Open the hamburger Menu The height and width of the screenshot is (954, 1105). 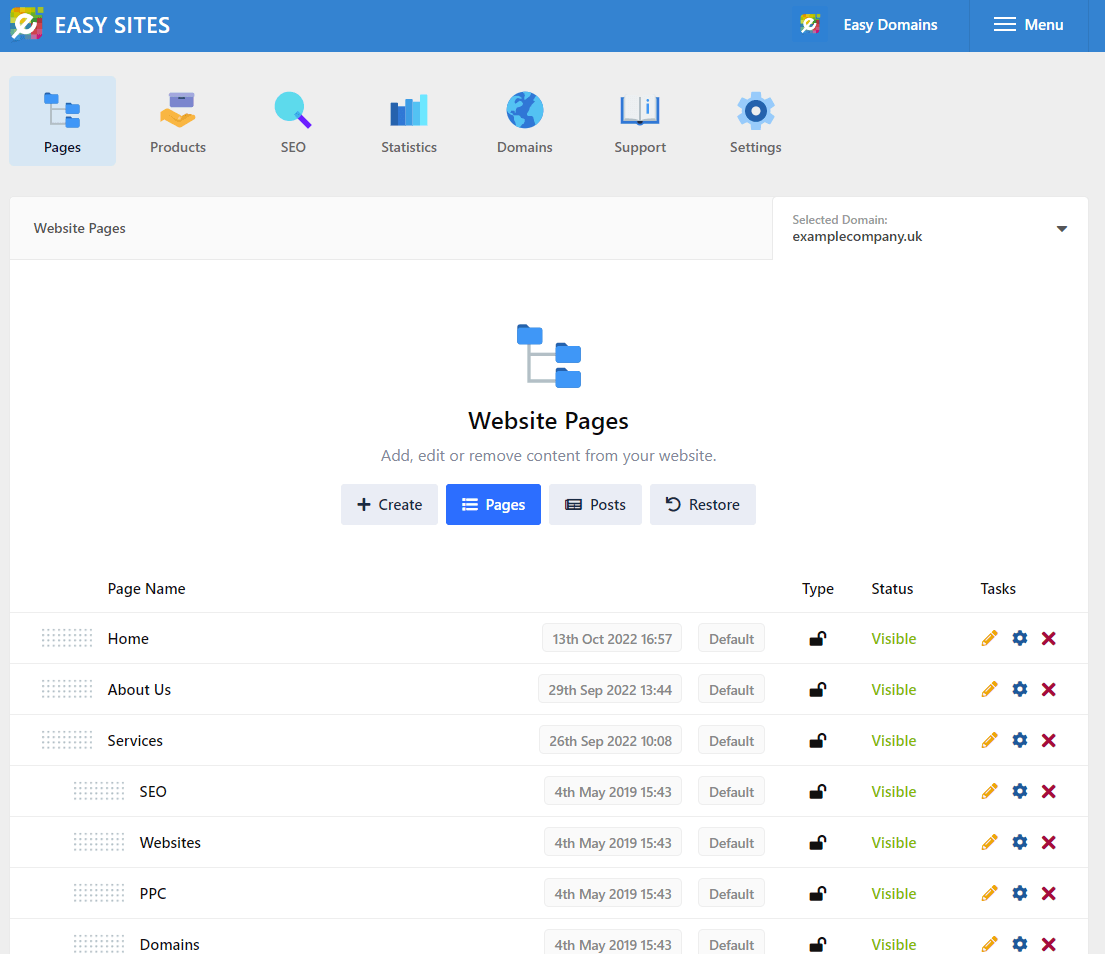(1028, 25)
